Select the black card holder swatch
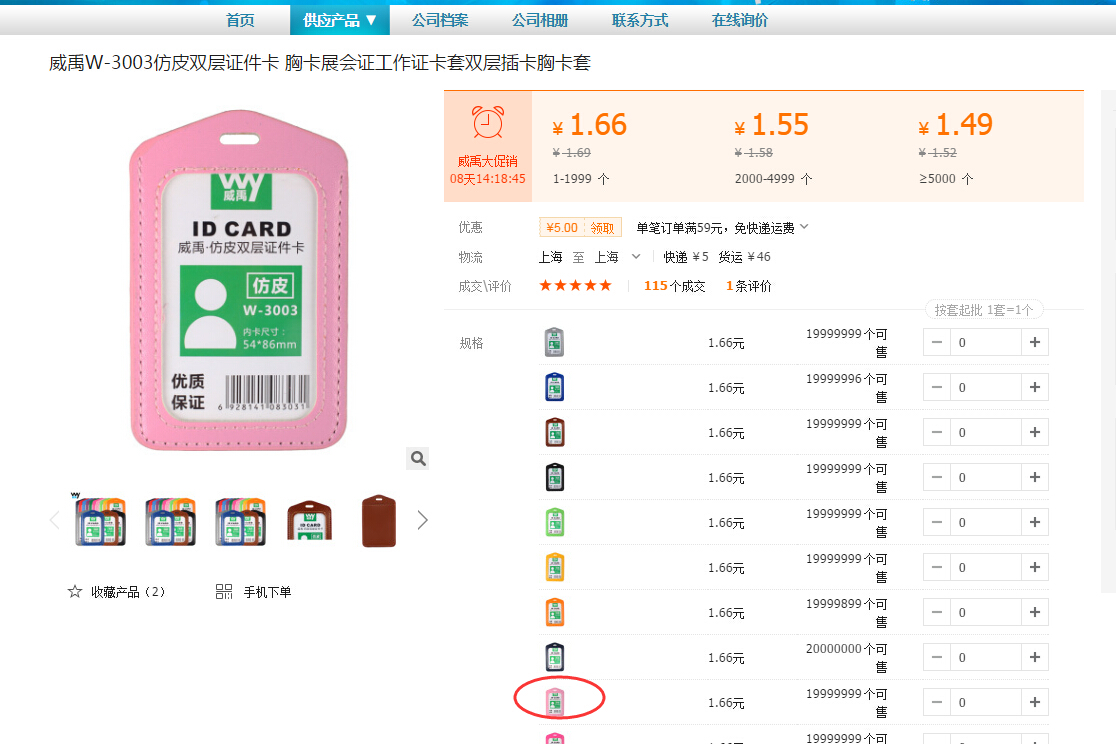This screenshot has height=744, width=1116. tap(554, 477)
